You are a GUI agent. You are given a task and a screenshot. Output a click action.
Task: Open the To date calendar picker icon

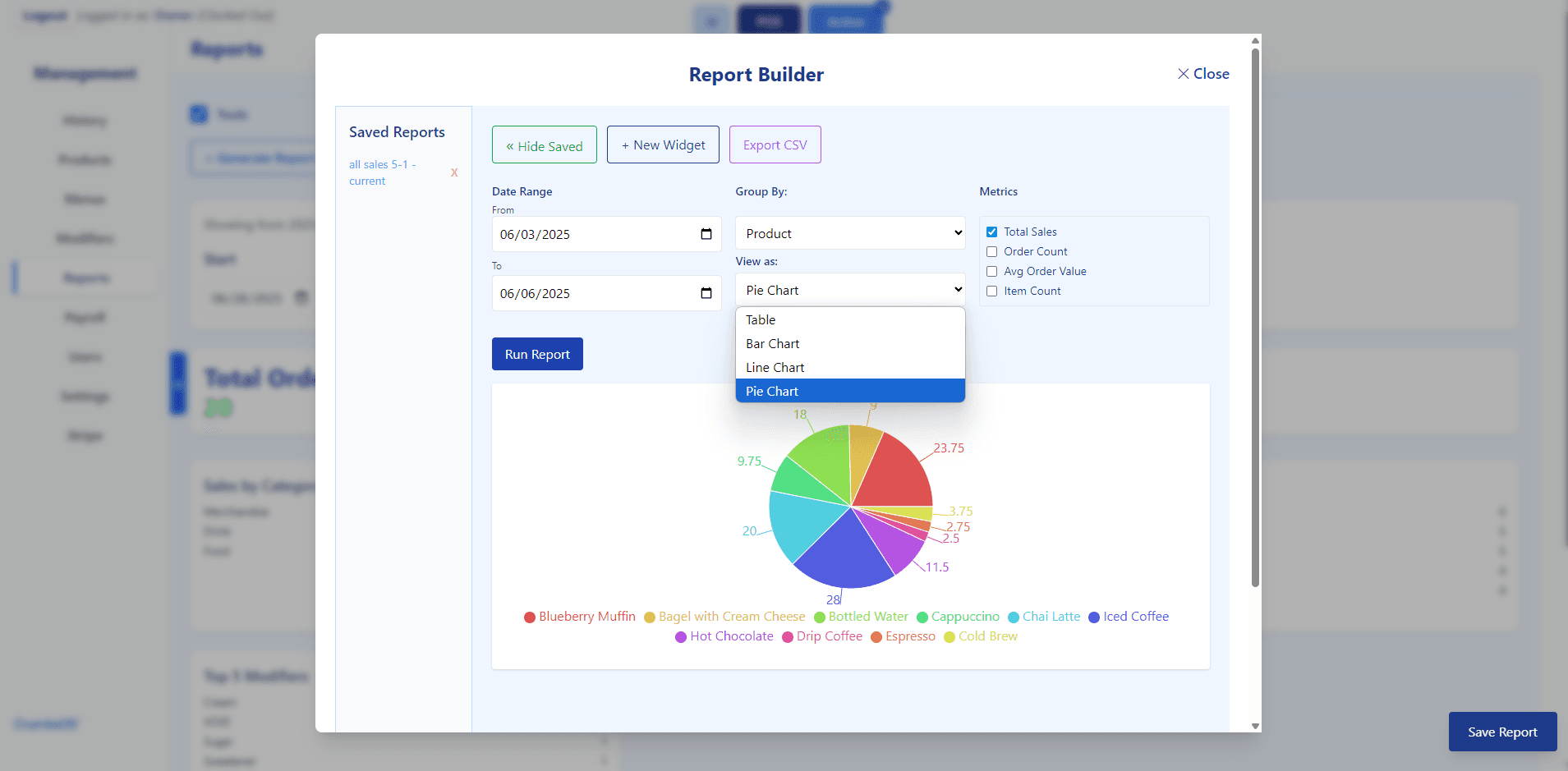pos(706,293)
